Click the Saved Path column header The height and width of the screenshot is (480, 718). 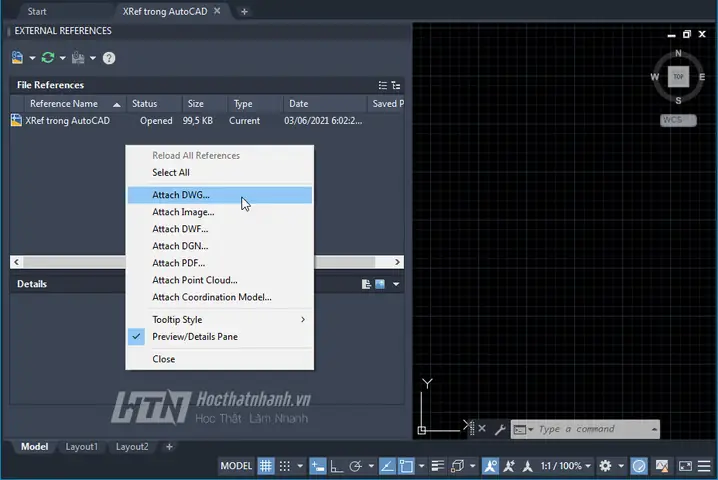[x=386, y=104]
